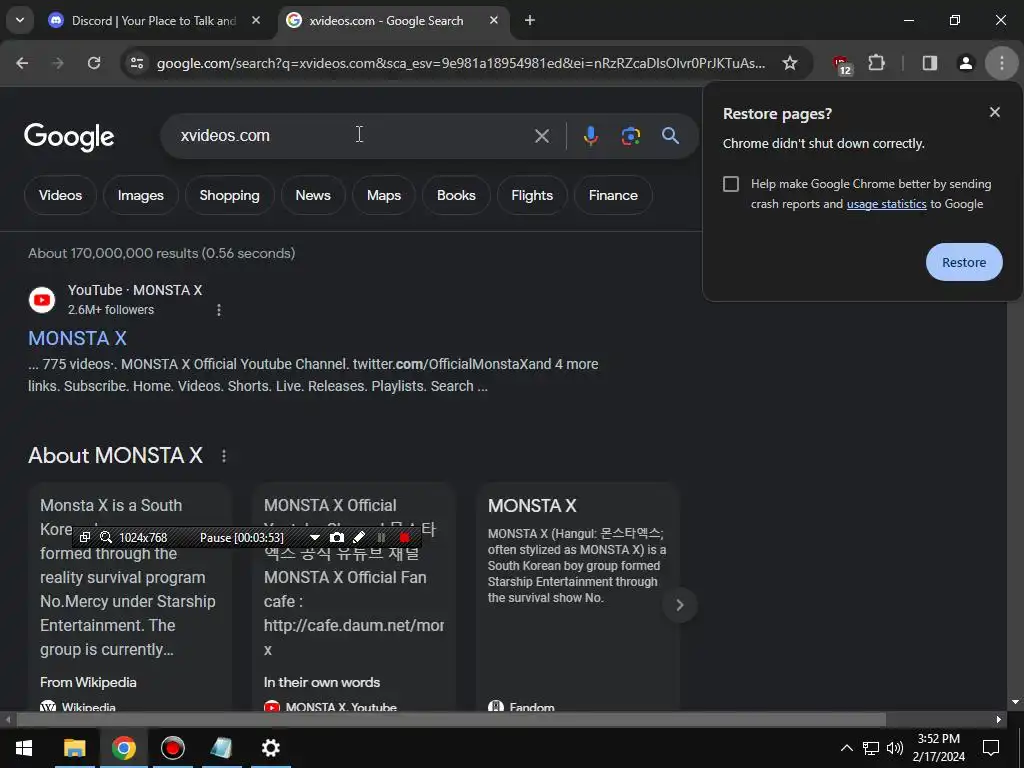Reload the current page
This screenshot has height=768, width=1024.
point(94,63)
